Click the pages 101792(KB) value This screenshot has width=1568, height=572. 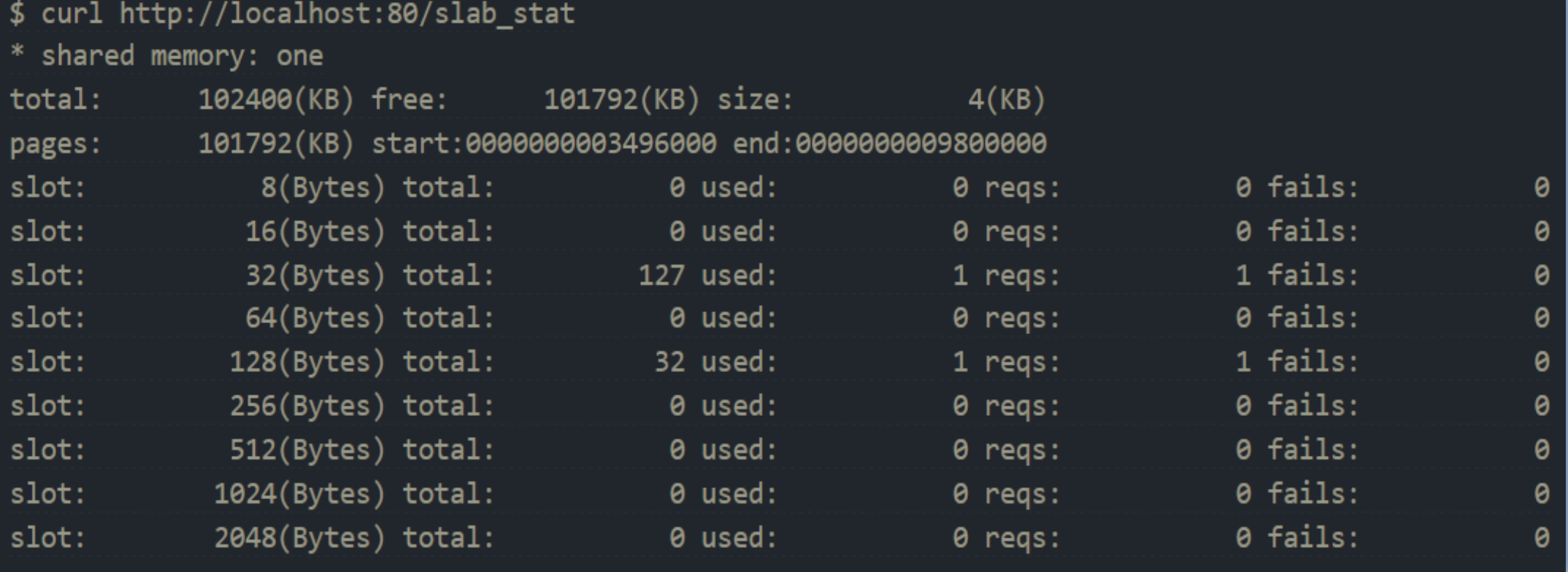click(275, 144)
